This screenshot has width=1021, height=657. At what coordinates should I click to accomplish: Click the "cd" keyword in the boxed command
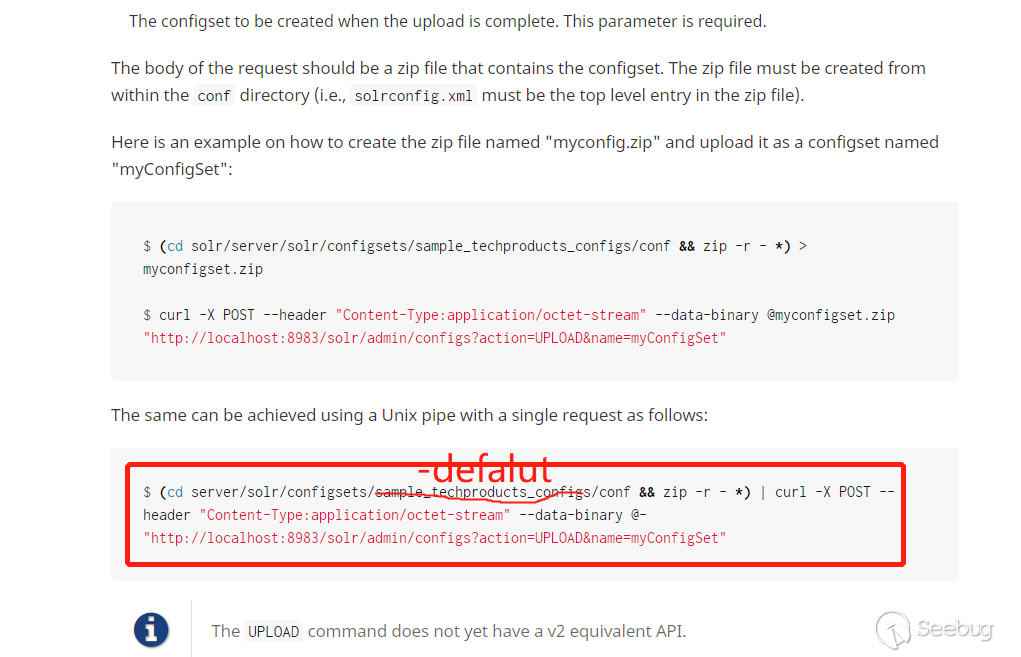(x=175, y=492)
